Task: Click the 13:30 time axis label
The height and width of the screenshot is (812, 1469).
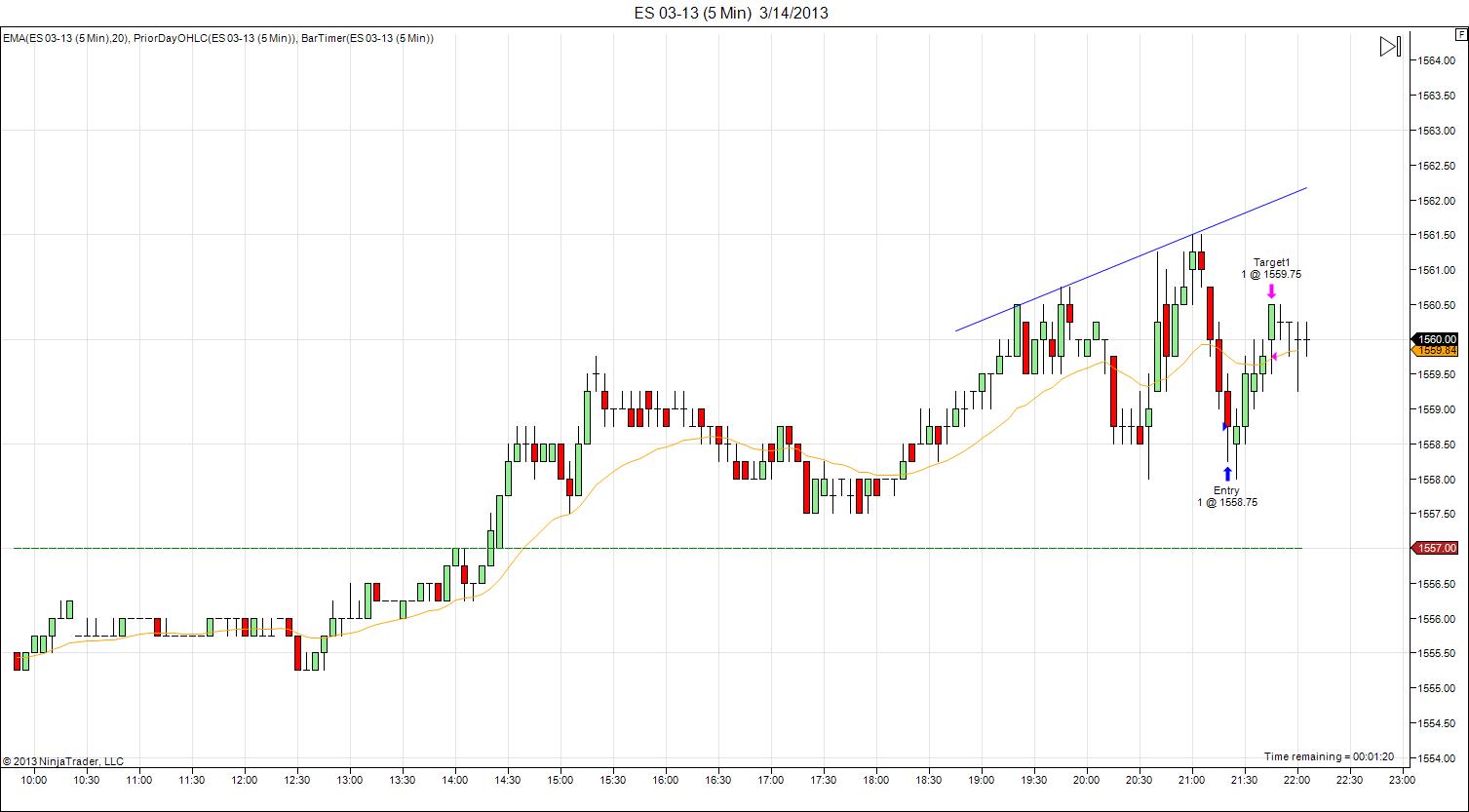Action: tap(403, 780)
